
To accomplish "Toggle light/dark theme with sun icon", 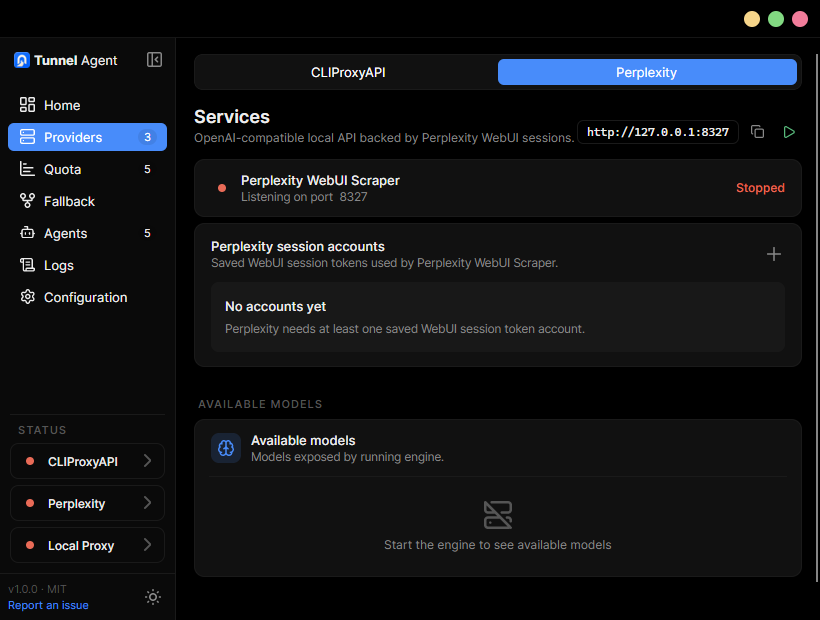I will click(x=153, y=597).
